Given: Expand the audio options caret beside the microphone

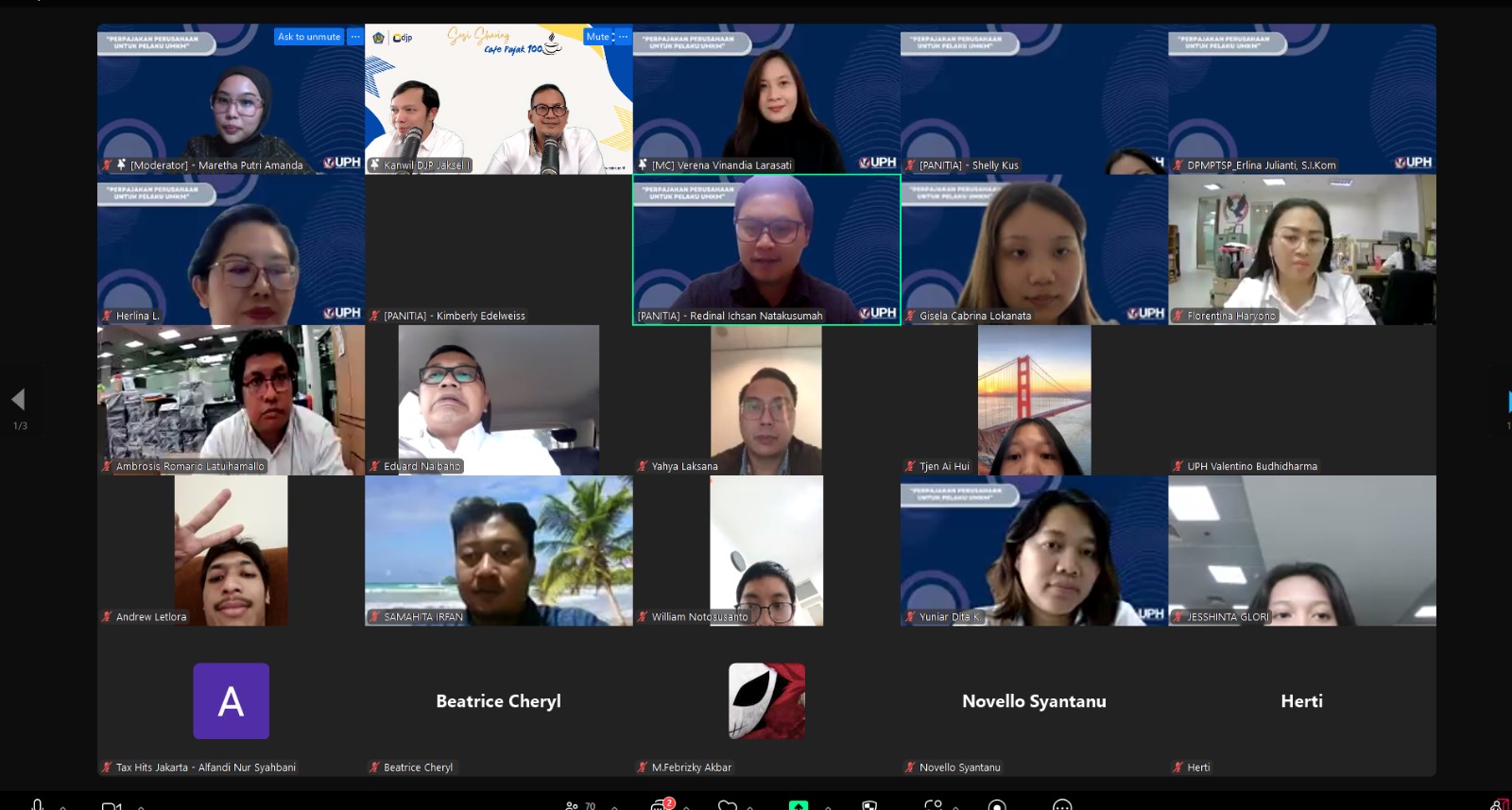Looking at the screenshot, I should [63, 807].
